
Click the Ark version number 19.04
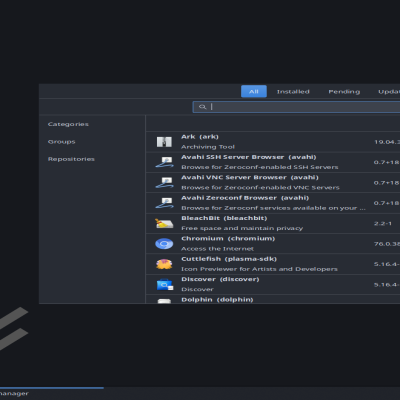click(387, 142)
